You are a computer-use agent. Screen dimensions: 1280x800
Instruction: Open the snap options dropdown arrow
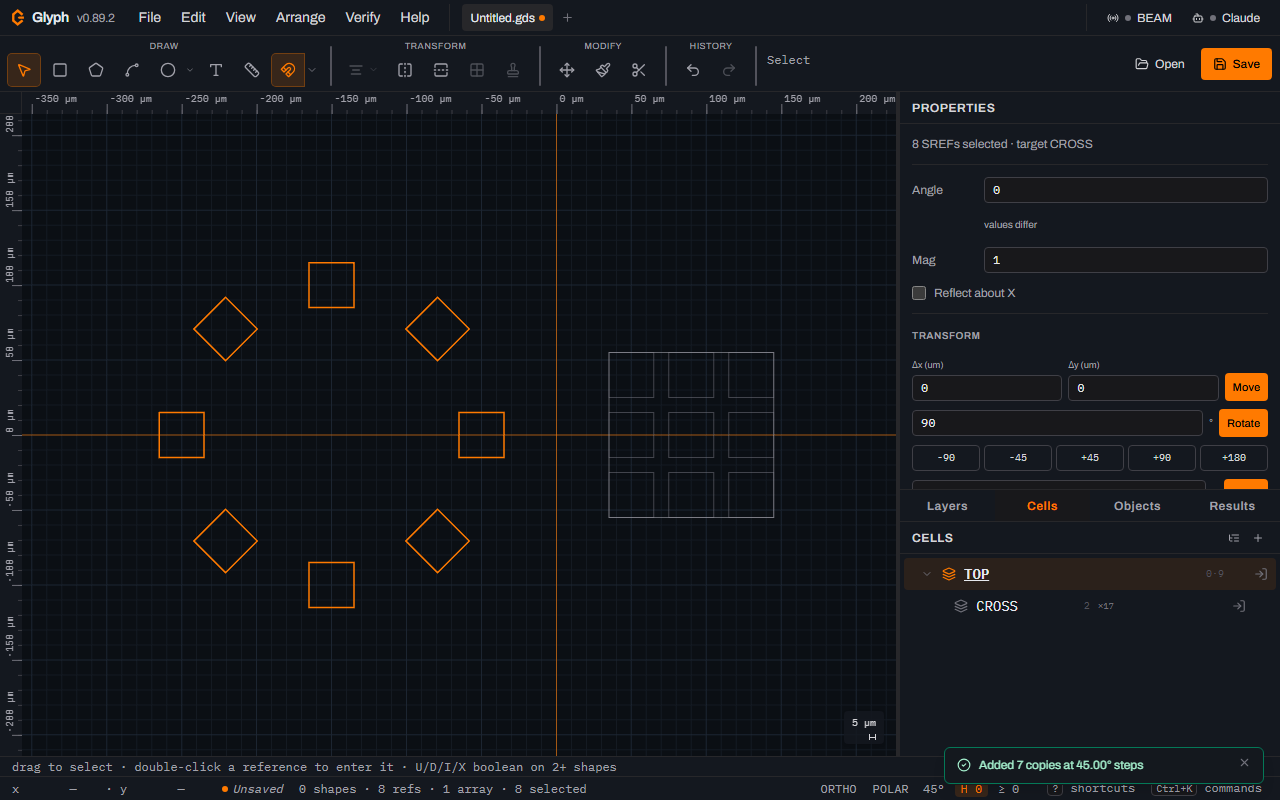click(x=312, y=70)
